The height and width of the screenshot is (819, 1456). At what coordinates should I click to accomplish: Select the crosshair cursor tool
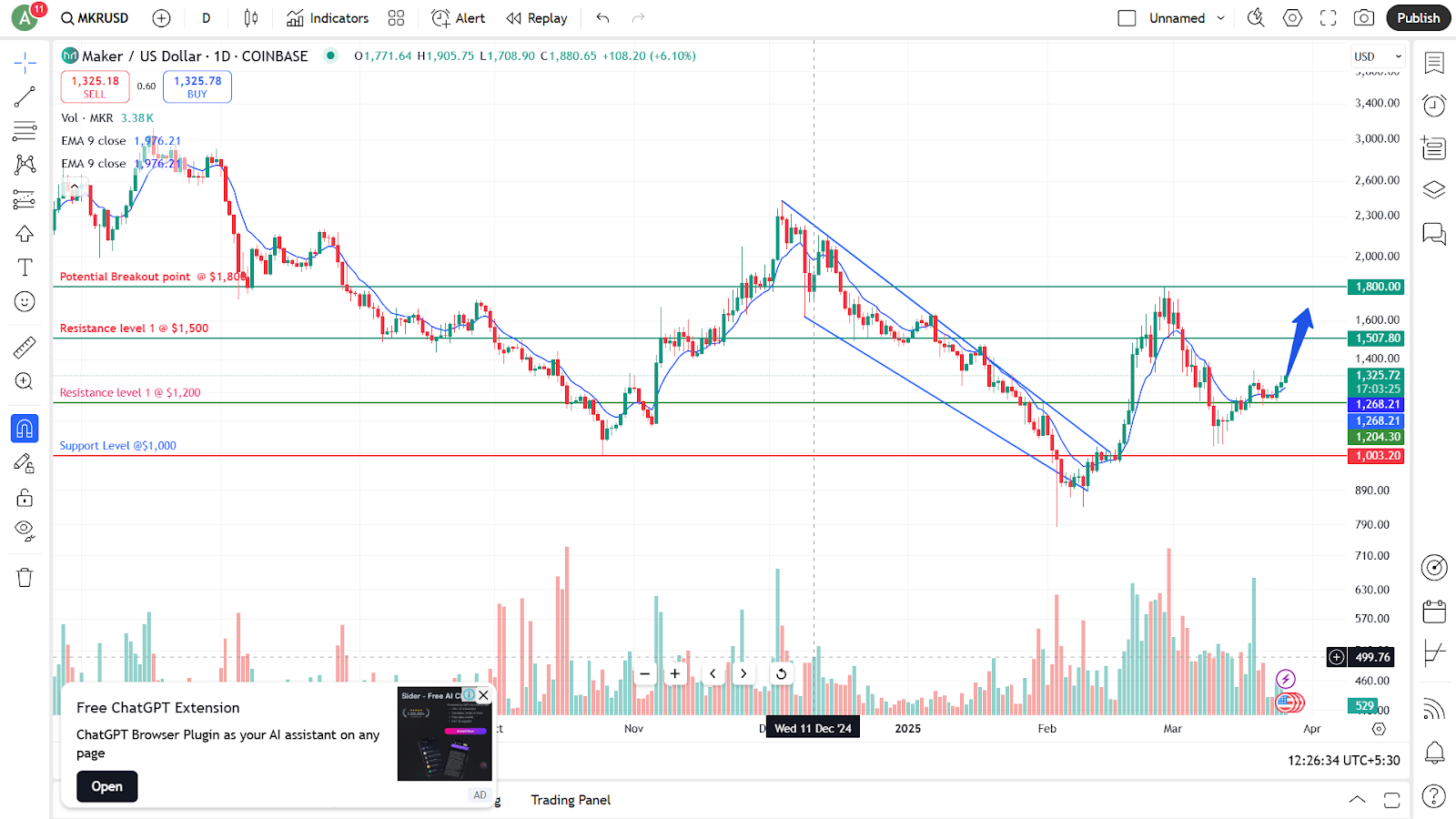click(25, 63)
